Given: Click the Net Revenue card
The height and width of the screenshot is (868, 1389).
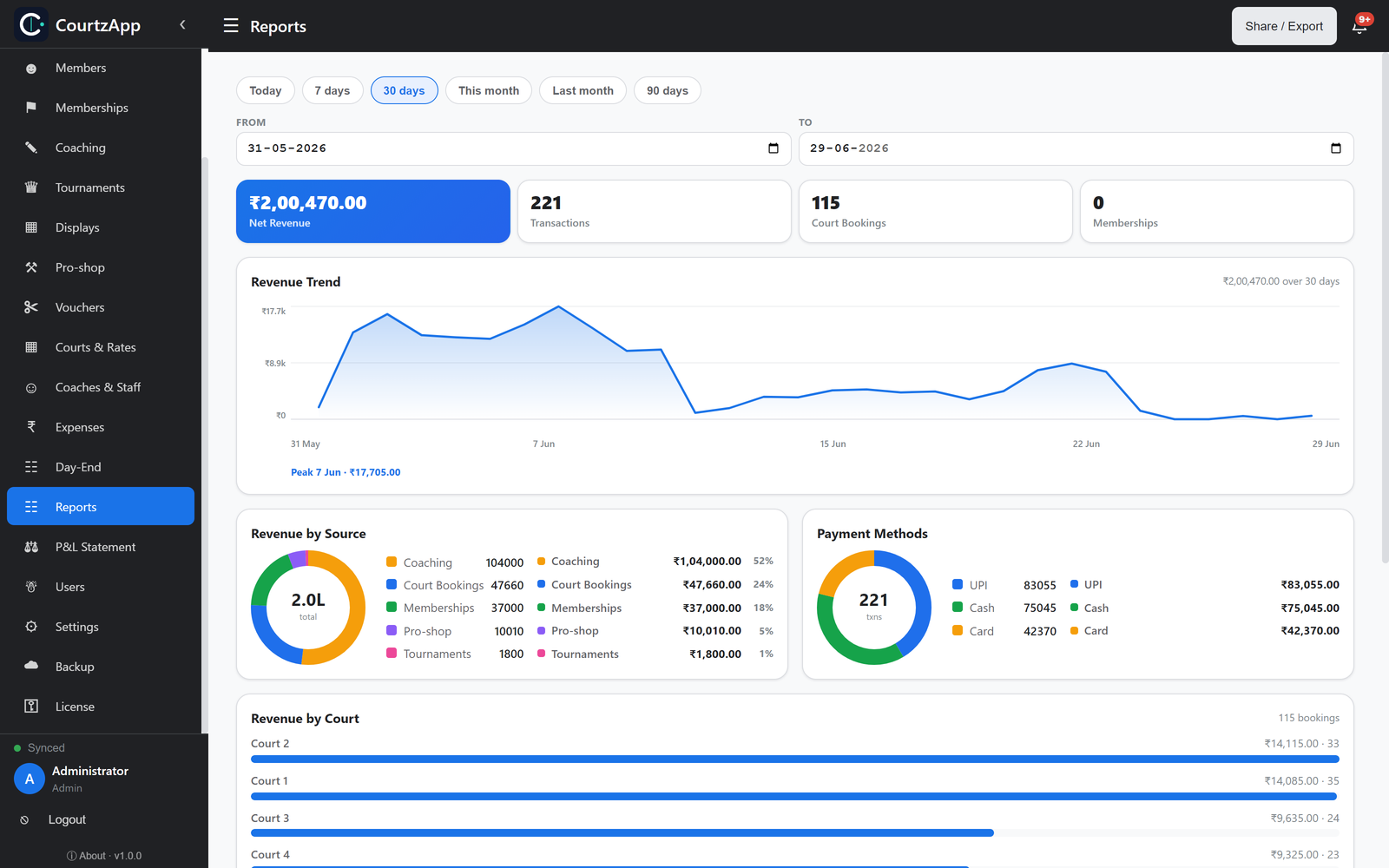Looking at the screenshot, I should click(373, 211).
